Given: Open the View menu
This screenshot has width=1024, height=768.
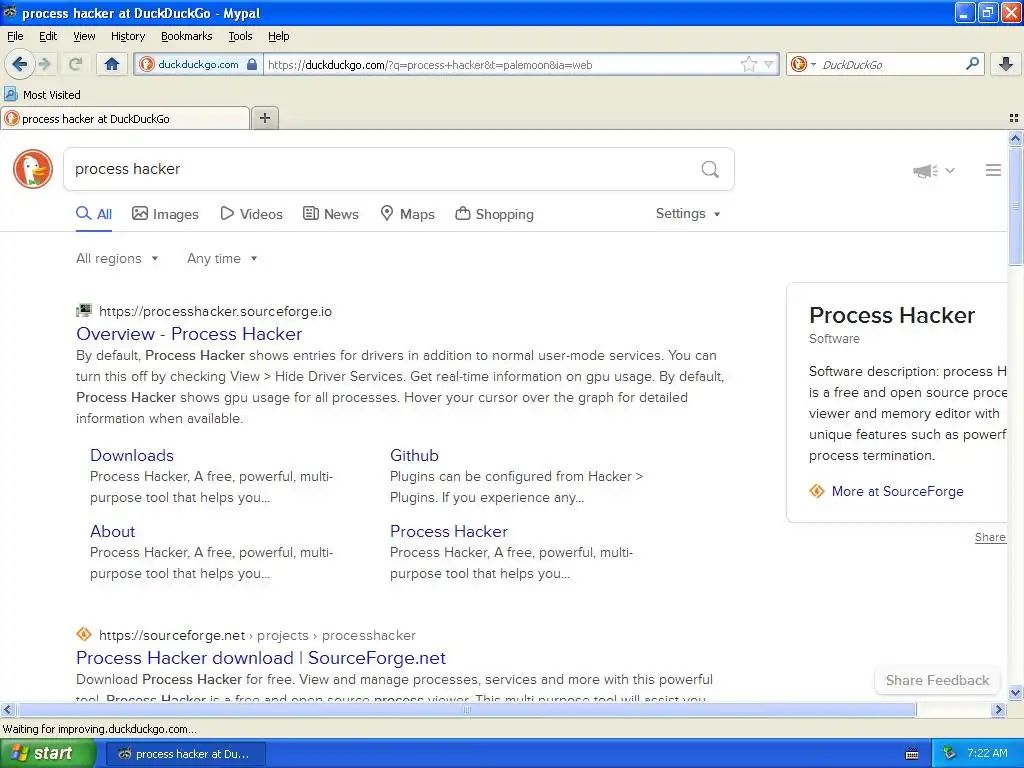Looking at the screenshot, I should coord(84,36).
